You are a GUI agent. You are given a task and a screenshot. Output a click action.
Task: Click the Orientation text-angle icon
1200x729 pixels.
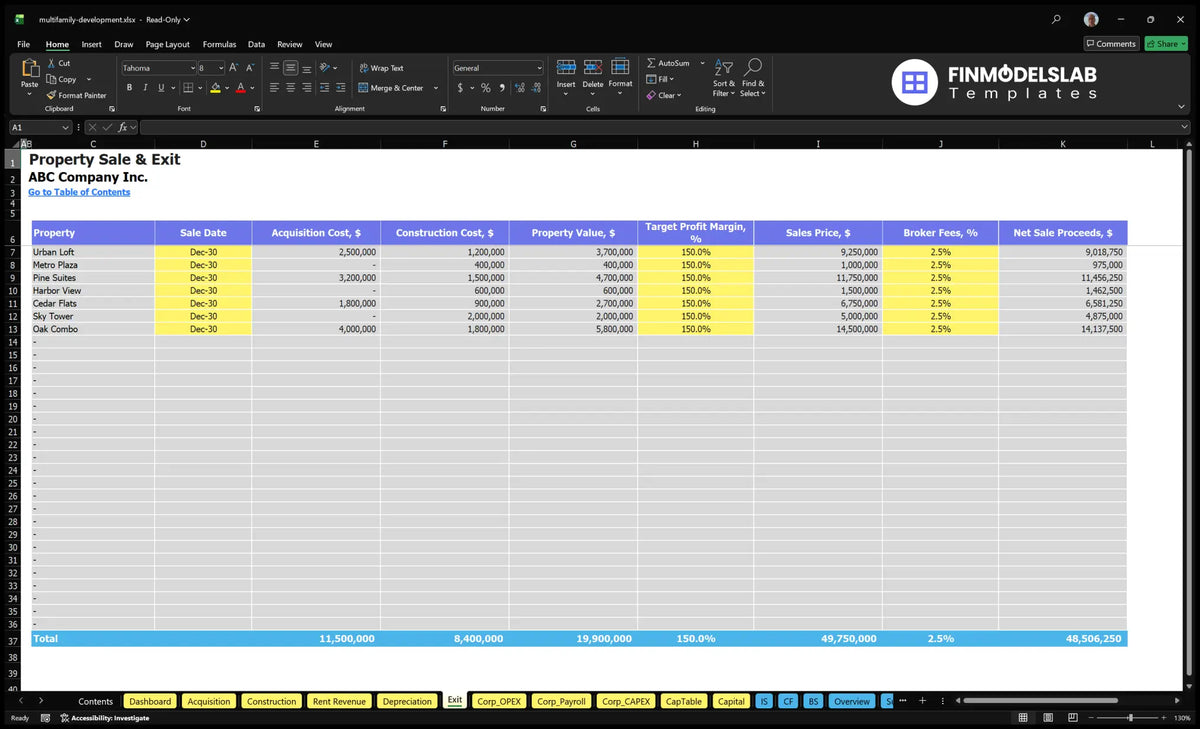[x=325, y=68]
